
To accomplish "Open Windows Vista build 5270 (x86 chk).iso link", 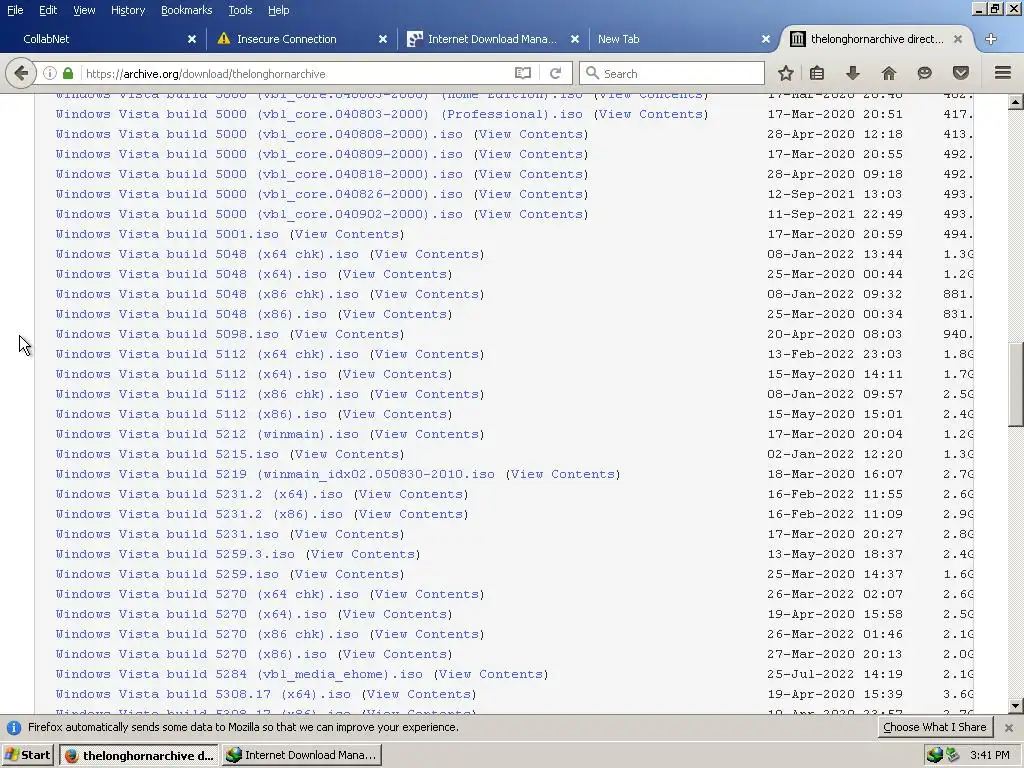I will point(207,634).
